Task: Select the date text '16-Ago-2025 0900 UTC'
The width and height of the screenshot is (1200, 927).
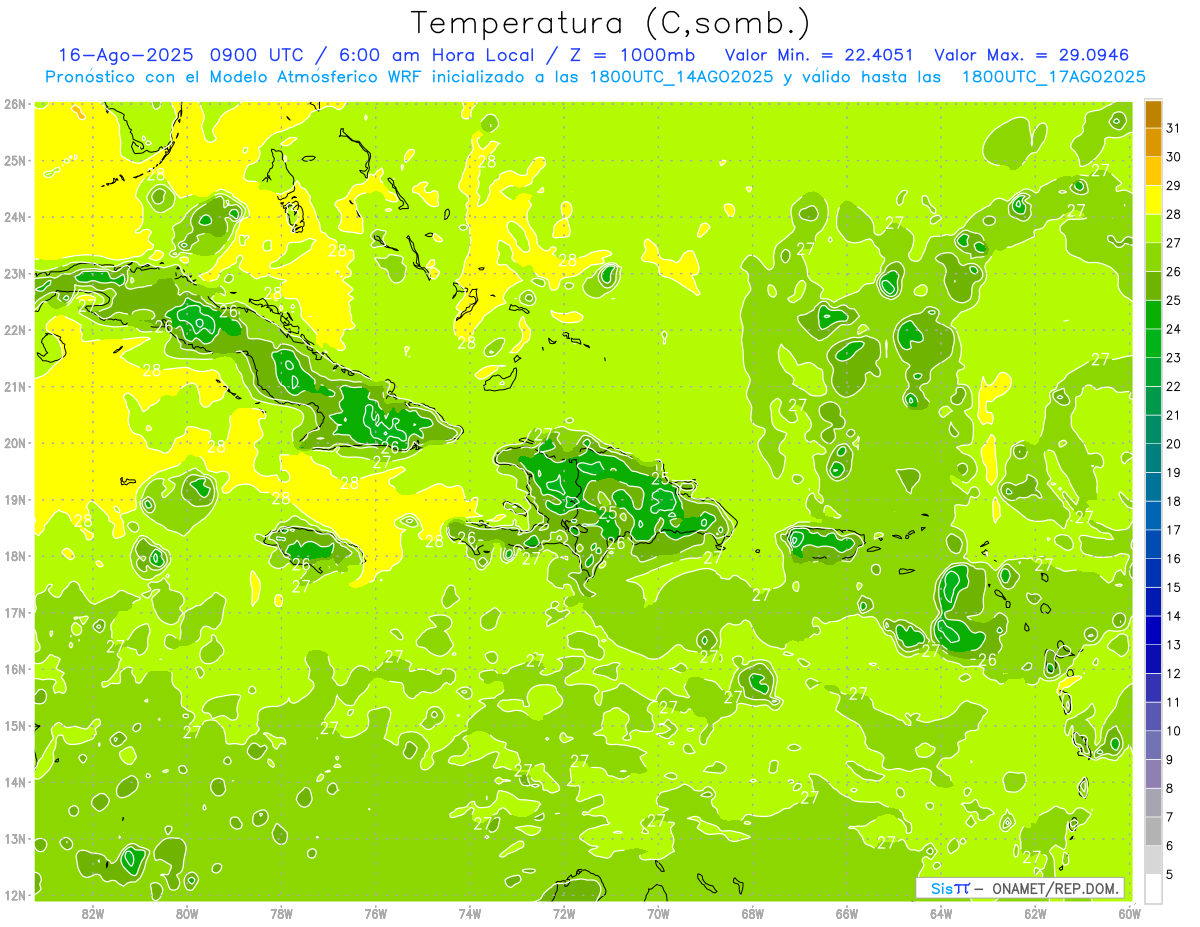Action: pyautogui.click(x=182, y=55)
